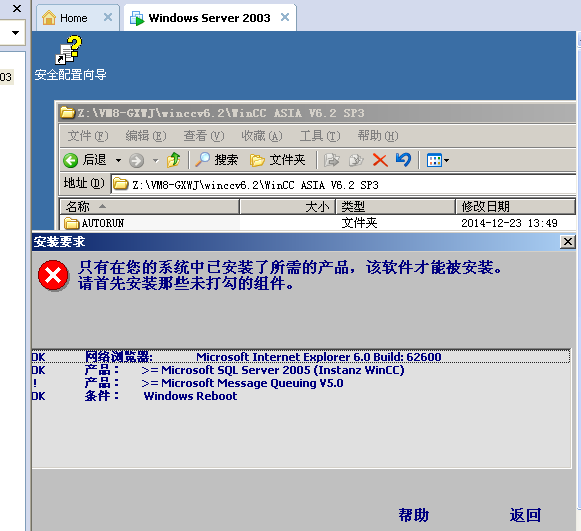Click the AUTORUN modified date 2014-12-23 13:49
Viewport: 581px width, 531px height.
(509, 223)
